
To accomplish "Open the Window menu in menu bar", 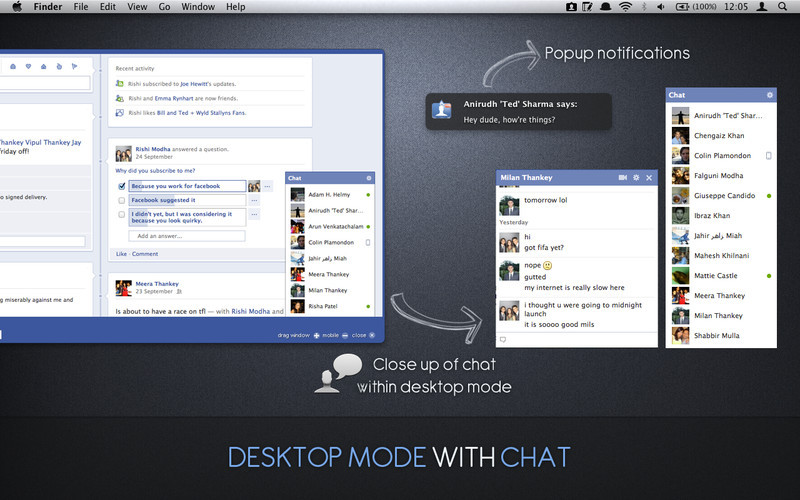I will [x=198, y=7].
